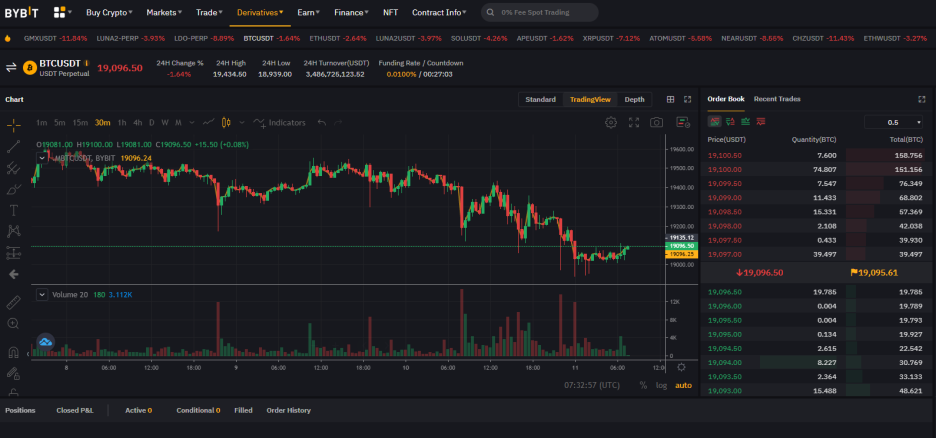Toggle log scale on chart
Image resolution: width=936 pixels, height=438 pixels.
661,385
